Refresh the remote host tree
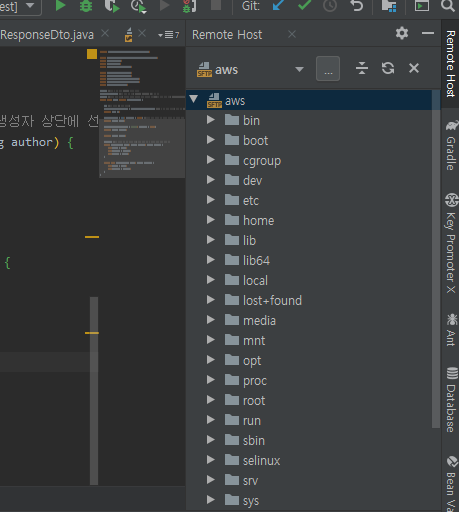Viewport: 459px width, 512px height. (x=388, y=68)
